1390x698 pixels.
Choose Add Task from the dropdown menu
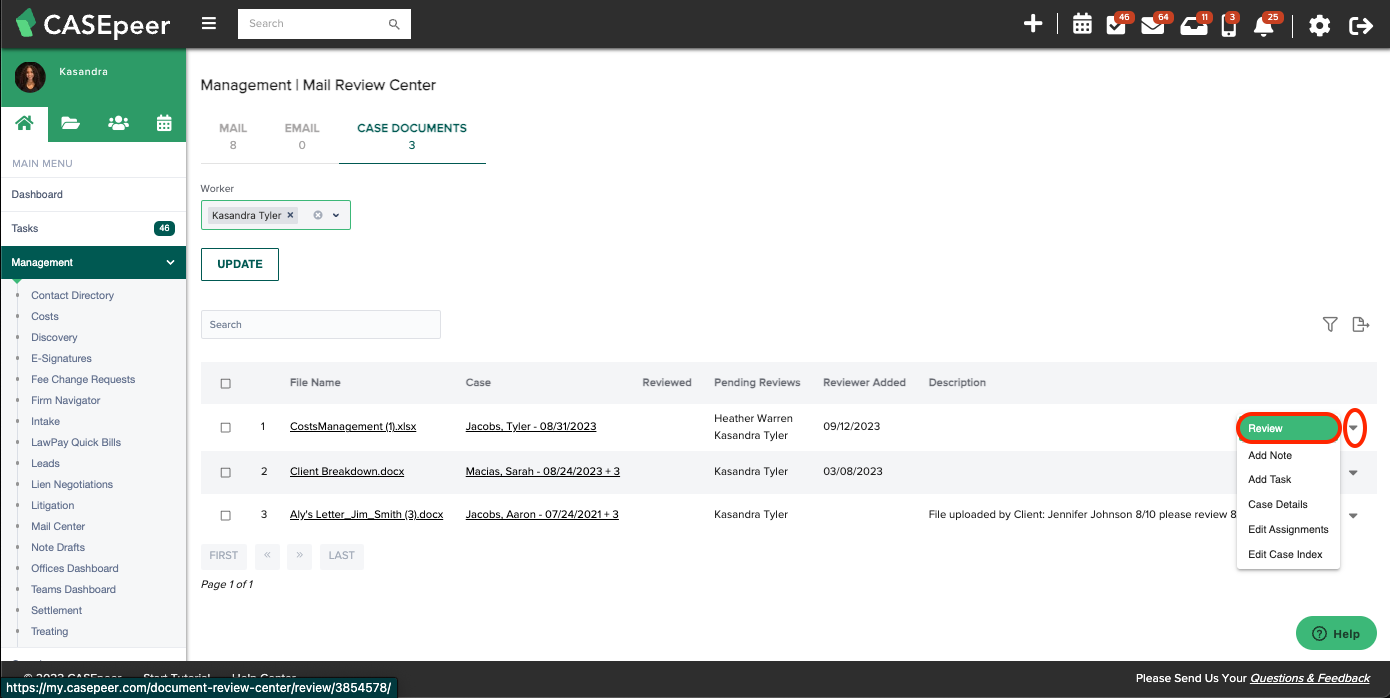pos(1288,479)
